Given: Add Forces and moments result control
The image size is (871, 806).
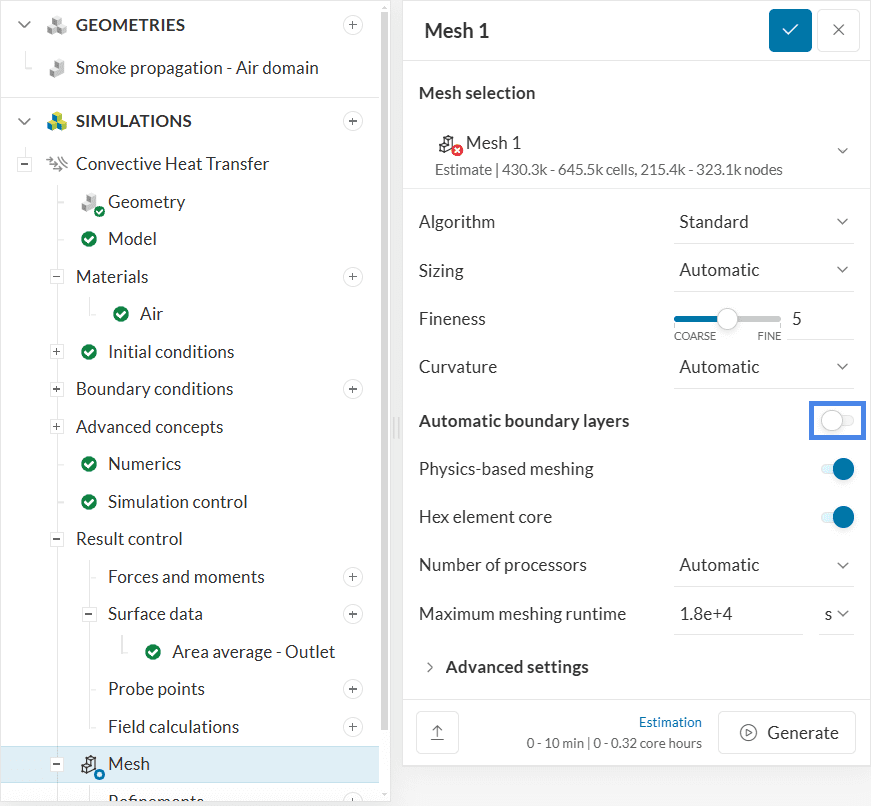Looking at the screenshot, I should pos(352,577).
